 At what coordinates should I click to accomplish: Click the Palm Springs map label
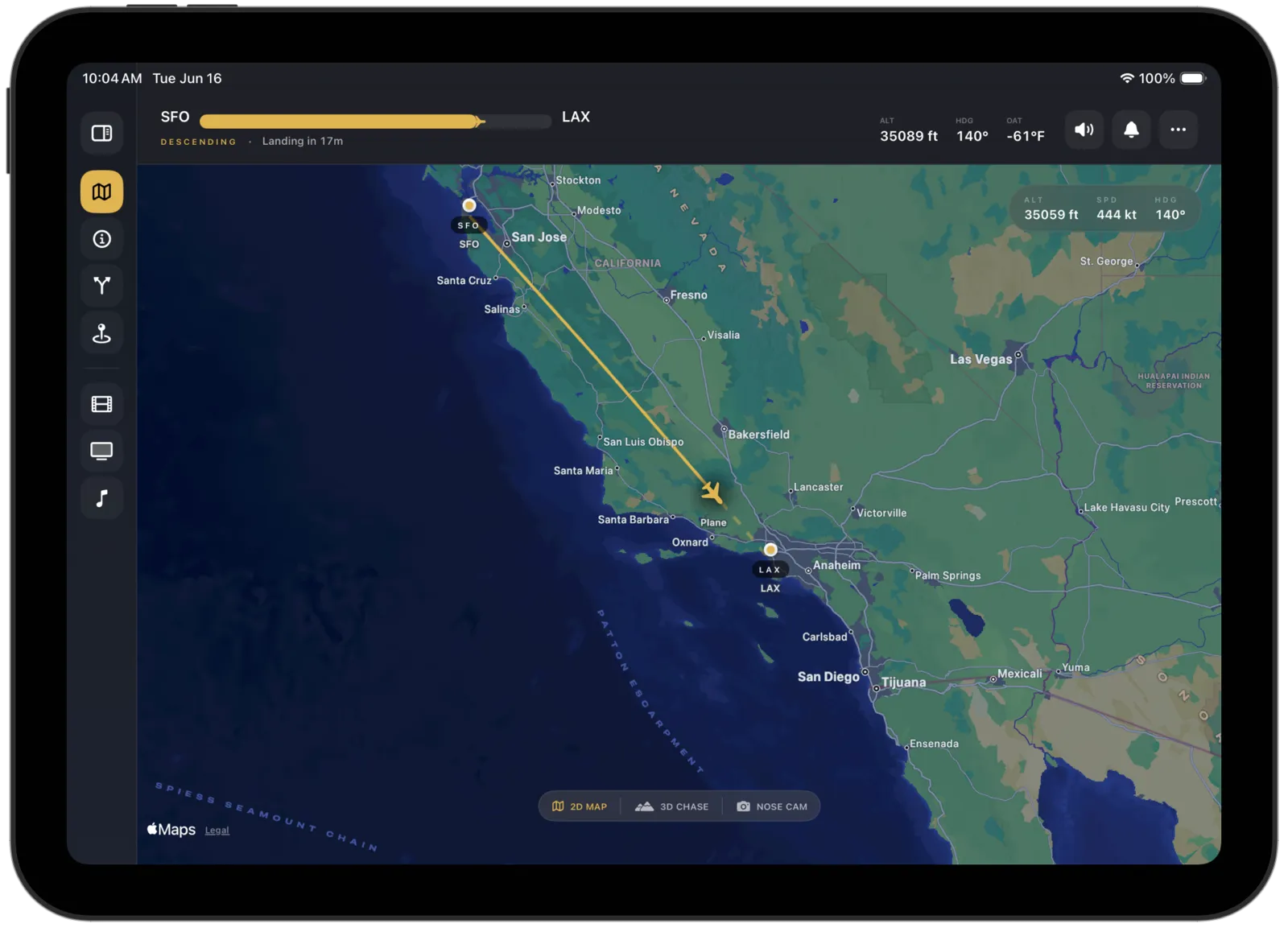pos(948,576)
